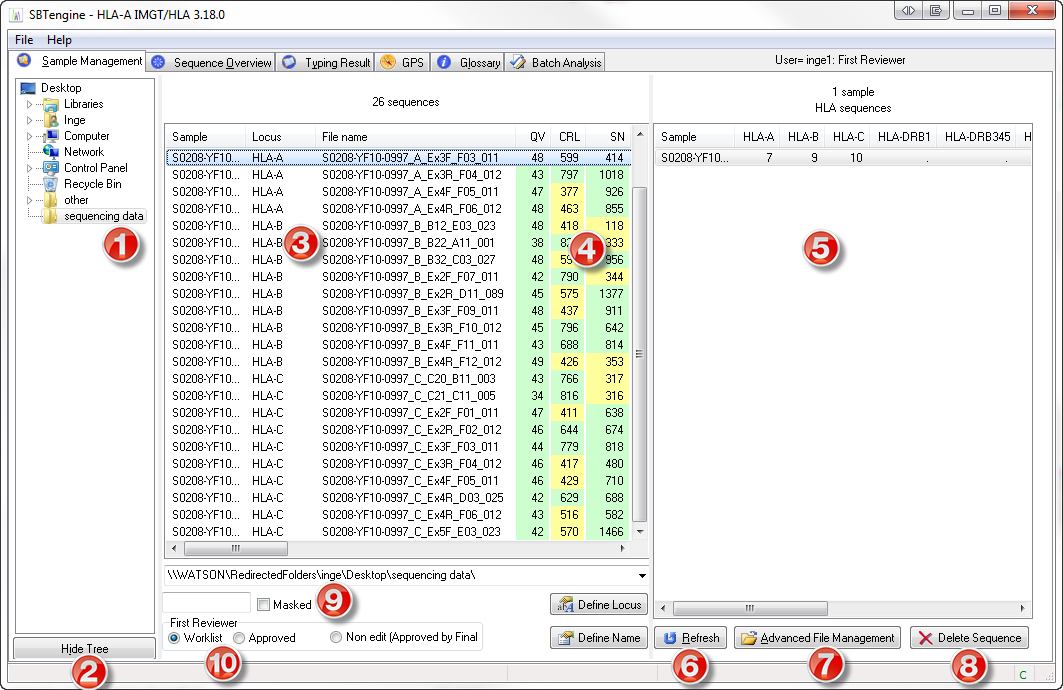Click the text field left of Masked
Viewport: 1063px width, 690px height.
pyautogui.click(x=207, y=603)
